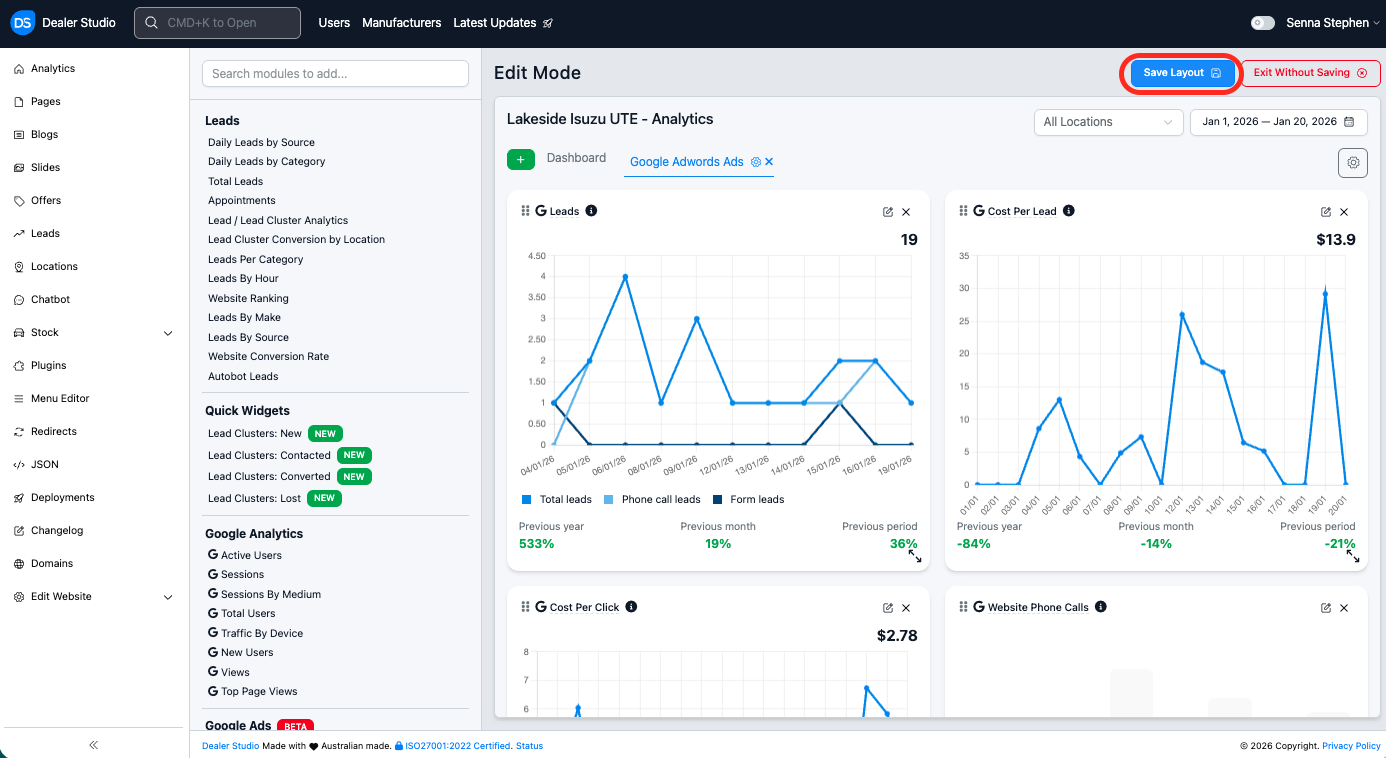Open gear settings on Google Adwords Ads tab
Image resolution: width=1386 pixels, height=758 pixels.
[x=756, y=162]
